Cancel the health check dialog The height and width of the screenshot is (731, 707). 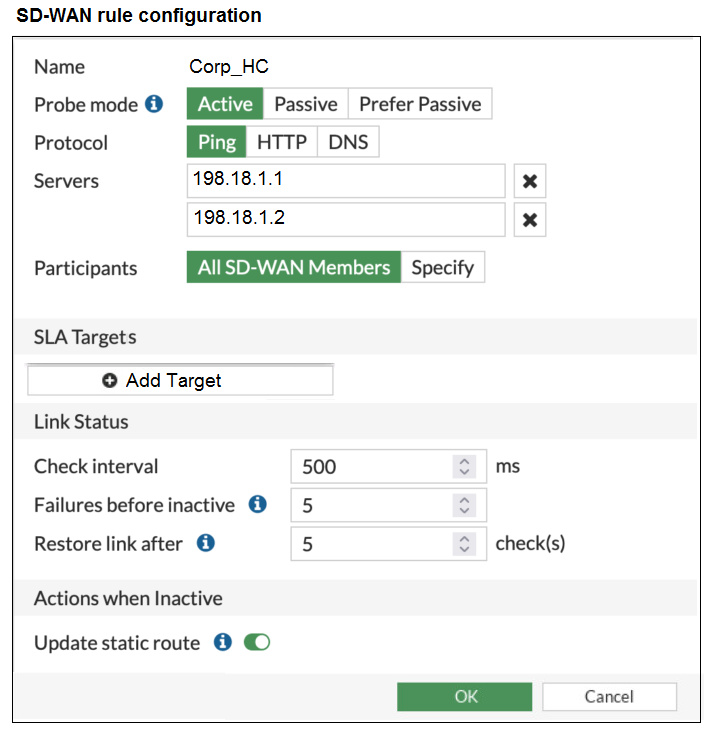click(x=609, y=697)
